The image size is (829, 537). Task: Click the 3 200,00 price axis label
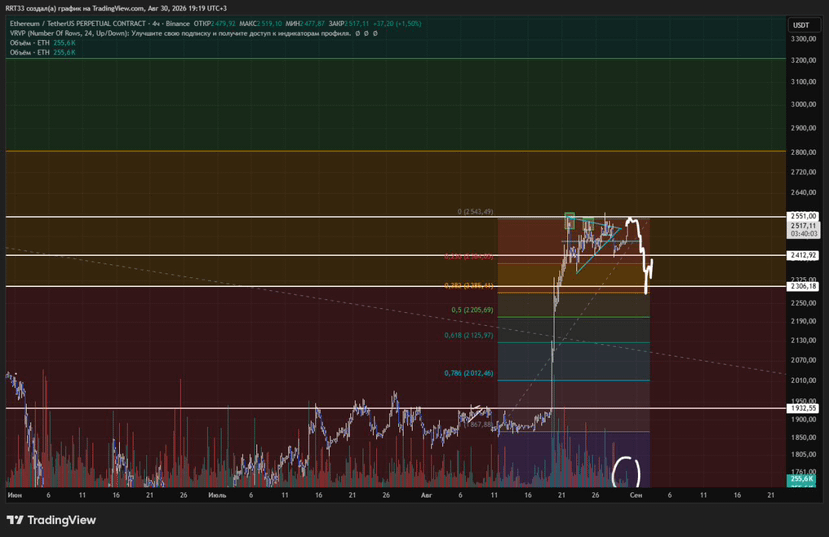click(x=804, y=60)
